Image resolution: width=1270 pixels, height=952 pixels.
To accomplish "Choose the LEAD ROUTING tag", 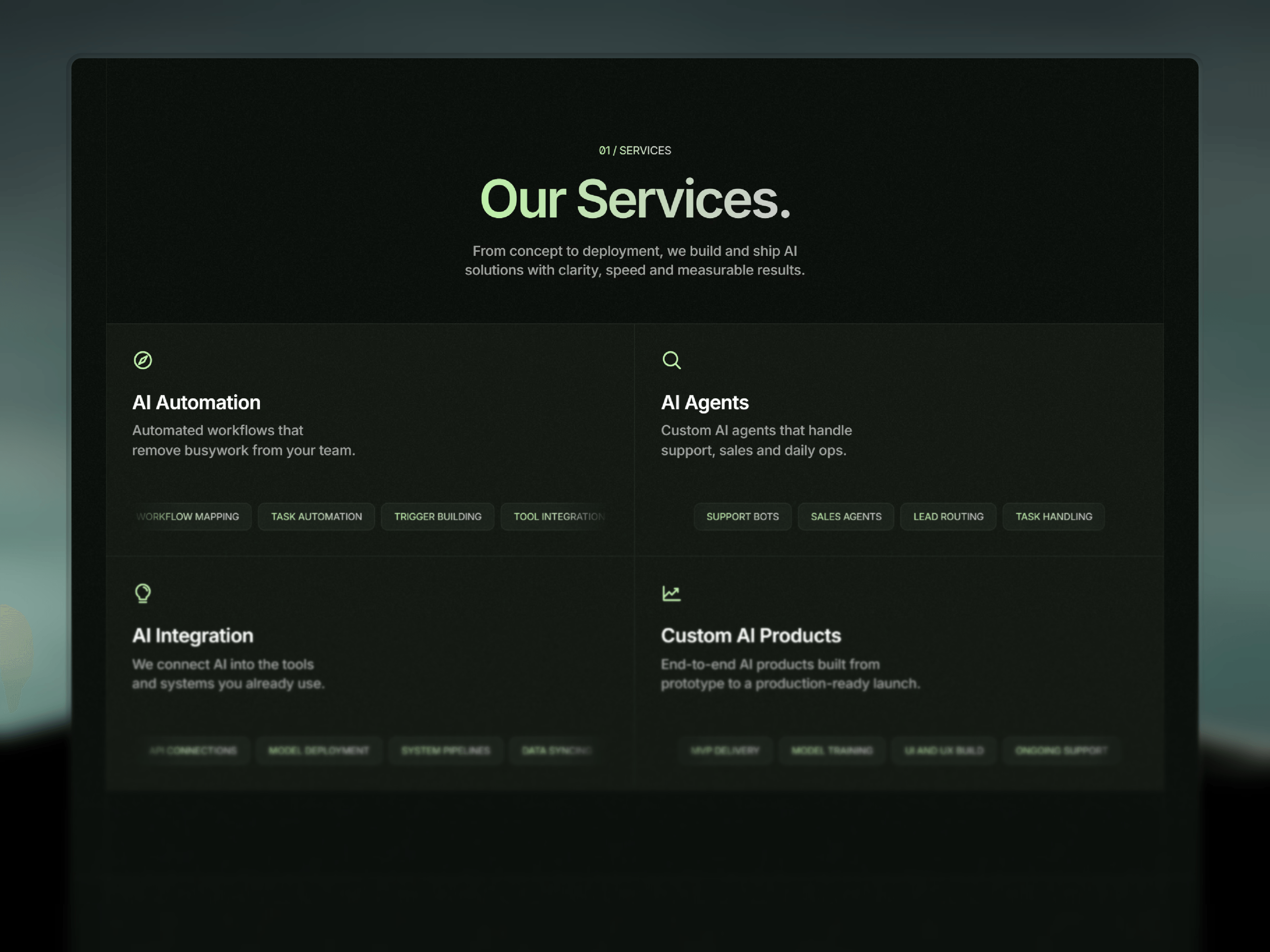I will tap(948, 516).
